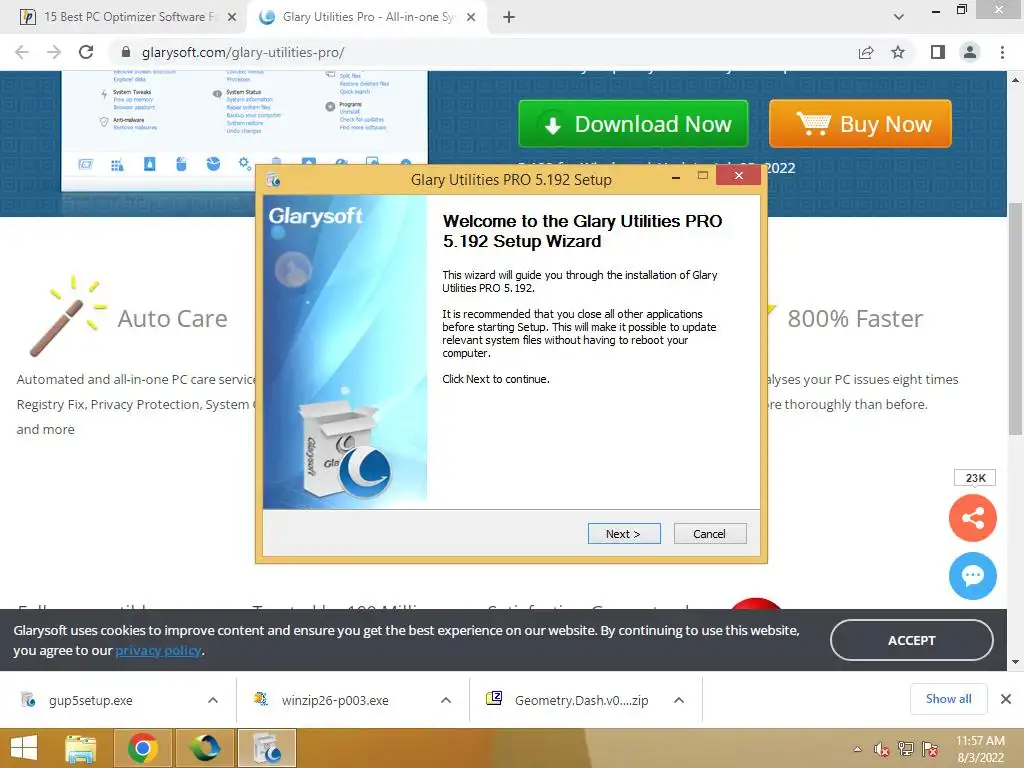The height and width of the screenshot is (768, 1024).
Task: Click Show all downloads button
Action: point(948,699)
